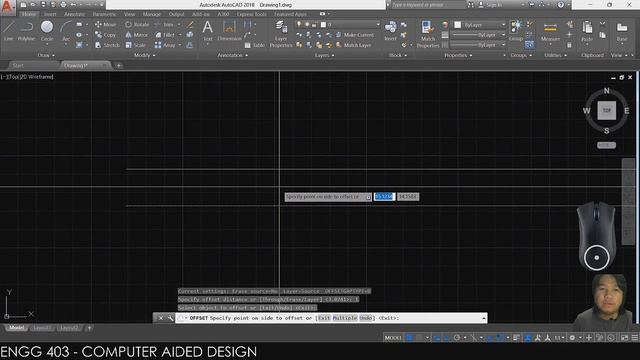The image size is (640, 360).
Task: Click the Measure utility
Action: point(550,31)
